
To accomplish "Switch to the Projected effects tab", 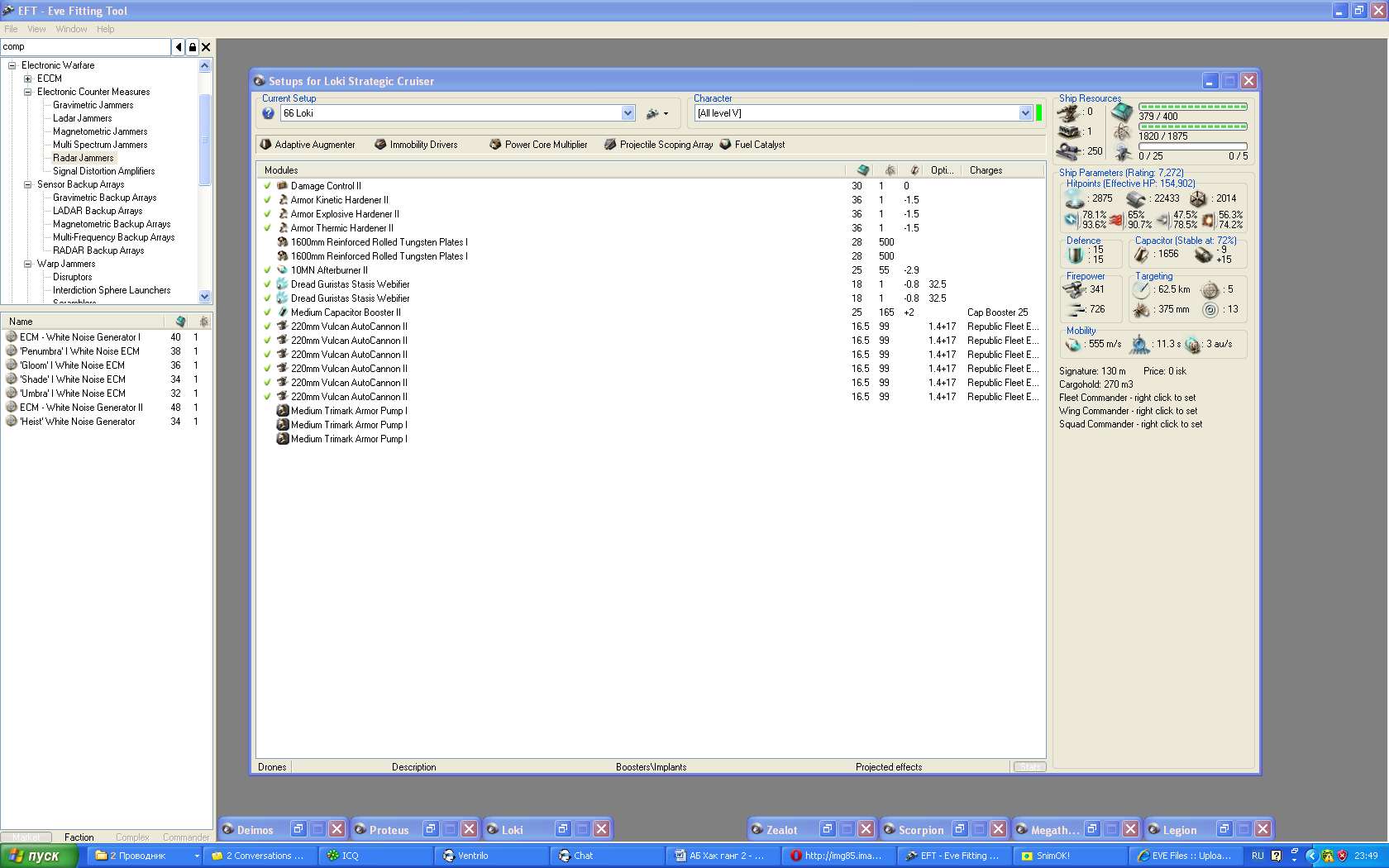I will pos(889,767).
